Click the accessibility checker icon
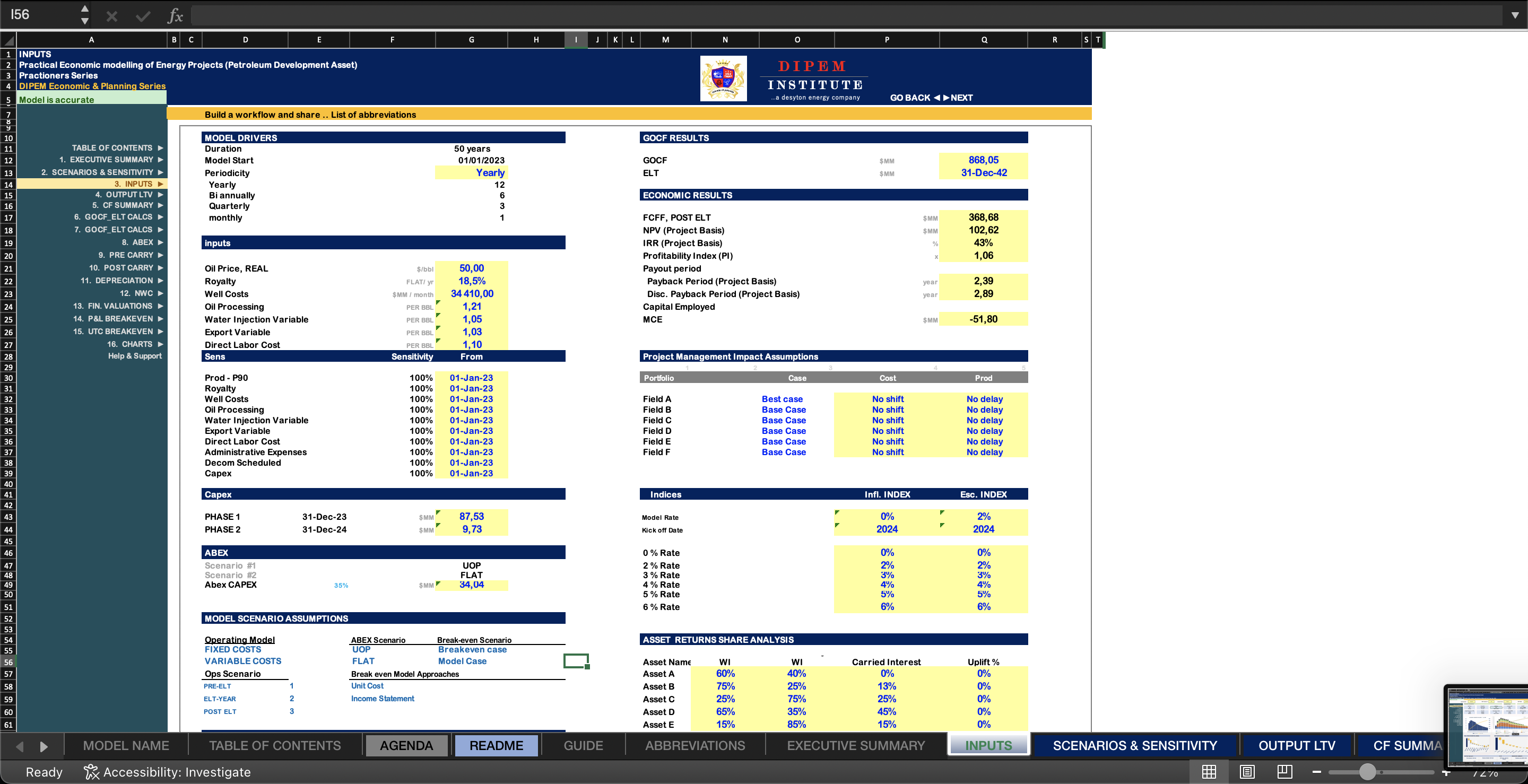Viewport: 1528px width, 784px height. click(91, 772)
